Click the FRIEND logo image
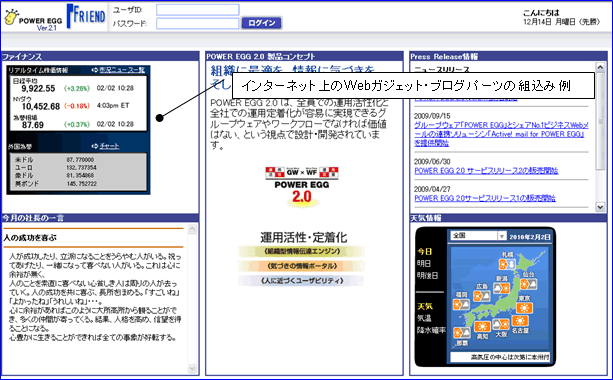Image resolution: width=613 pixels, height=380 pixels. pyautogui.click(x=86, y=16)
